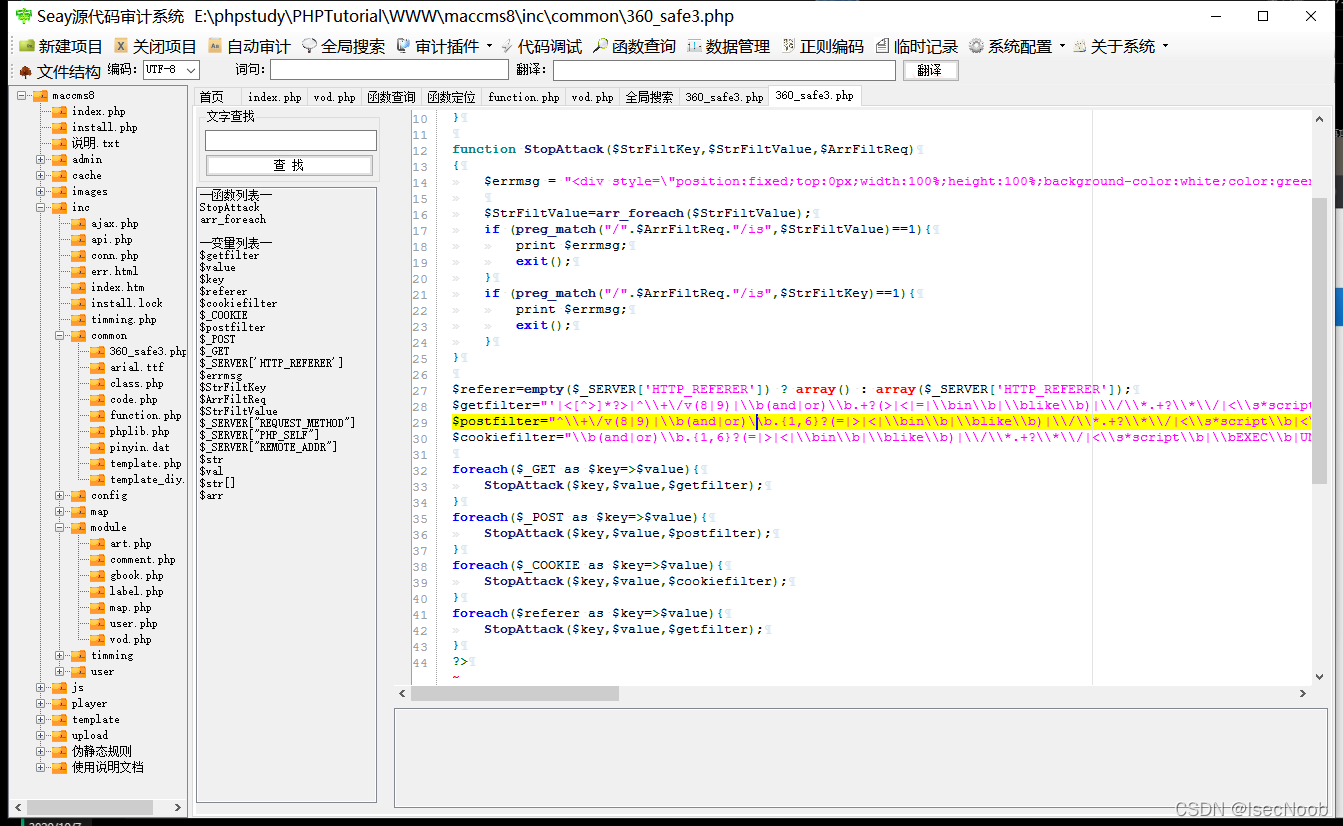Image resolution: width=1343 pixels, height=826 pixels.
Task: Click the 系统配置 gear icon
Action: pyautogui.click(x=976, y=46)
